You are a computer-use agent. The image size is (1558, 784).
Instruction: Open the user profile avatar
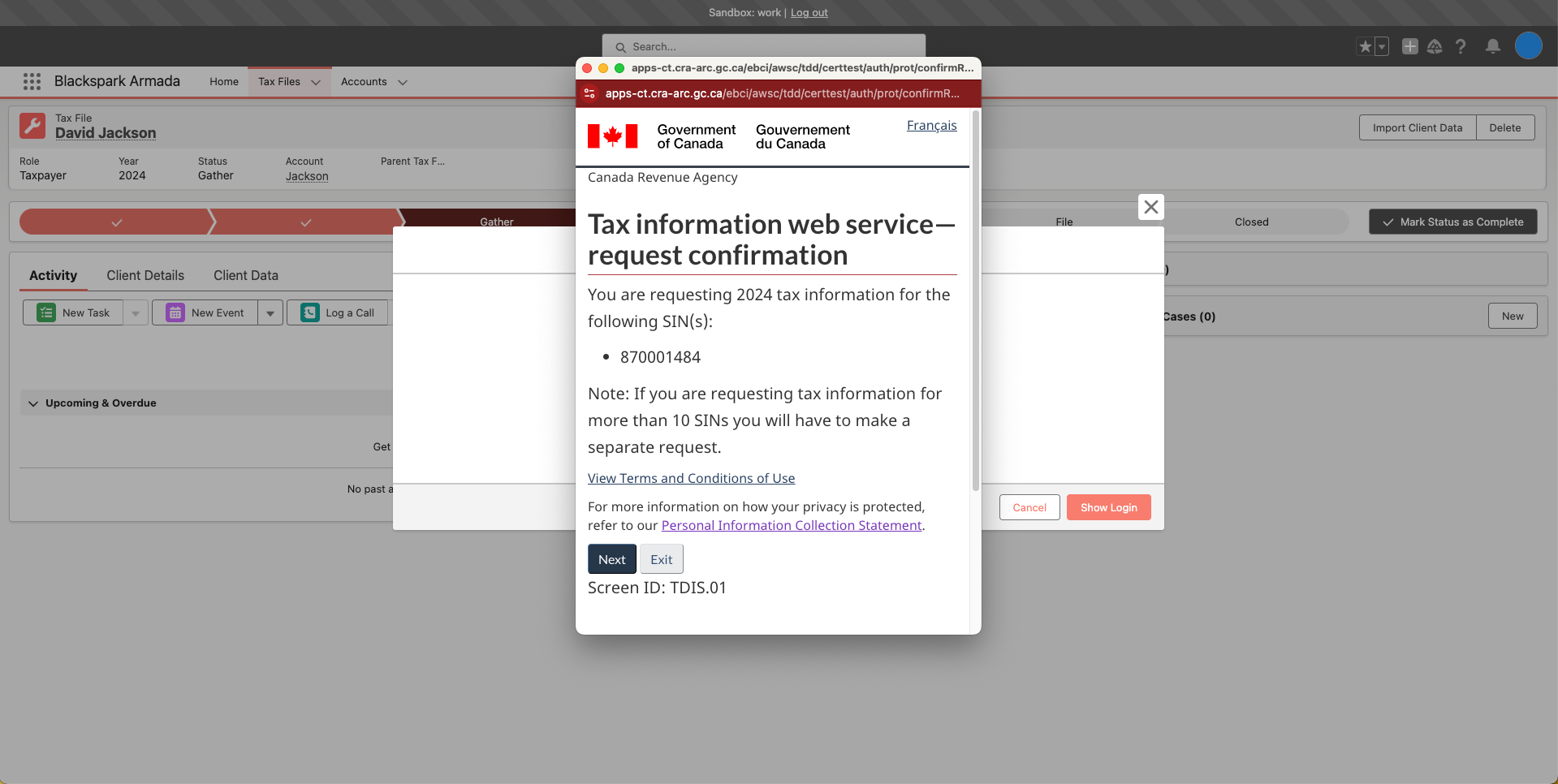pyautogui.click(x=1529, y=45)
